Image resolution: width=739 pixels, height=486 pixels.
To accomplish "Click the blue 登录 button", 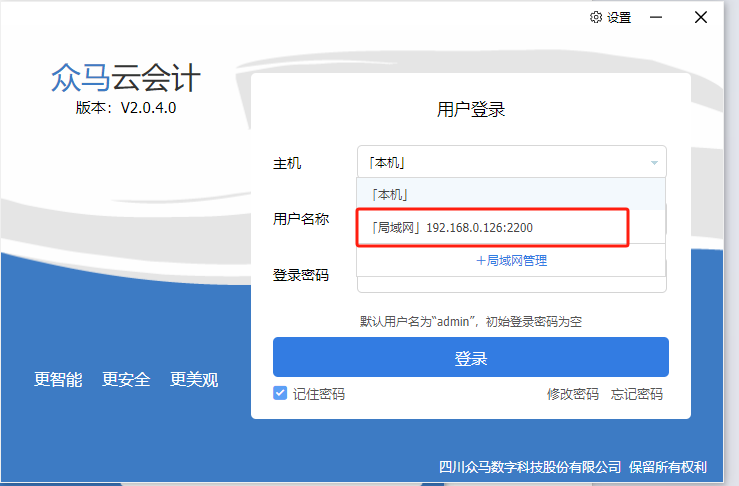I will [x=471, y=357].
